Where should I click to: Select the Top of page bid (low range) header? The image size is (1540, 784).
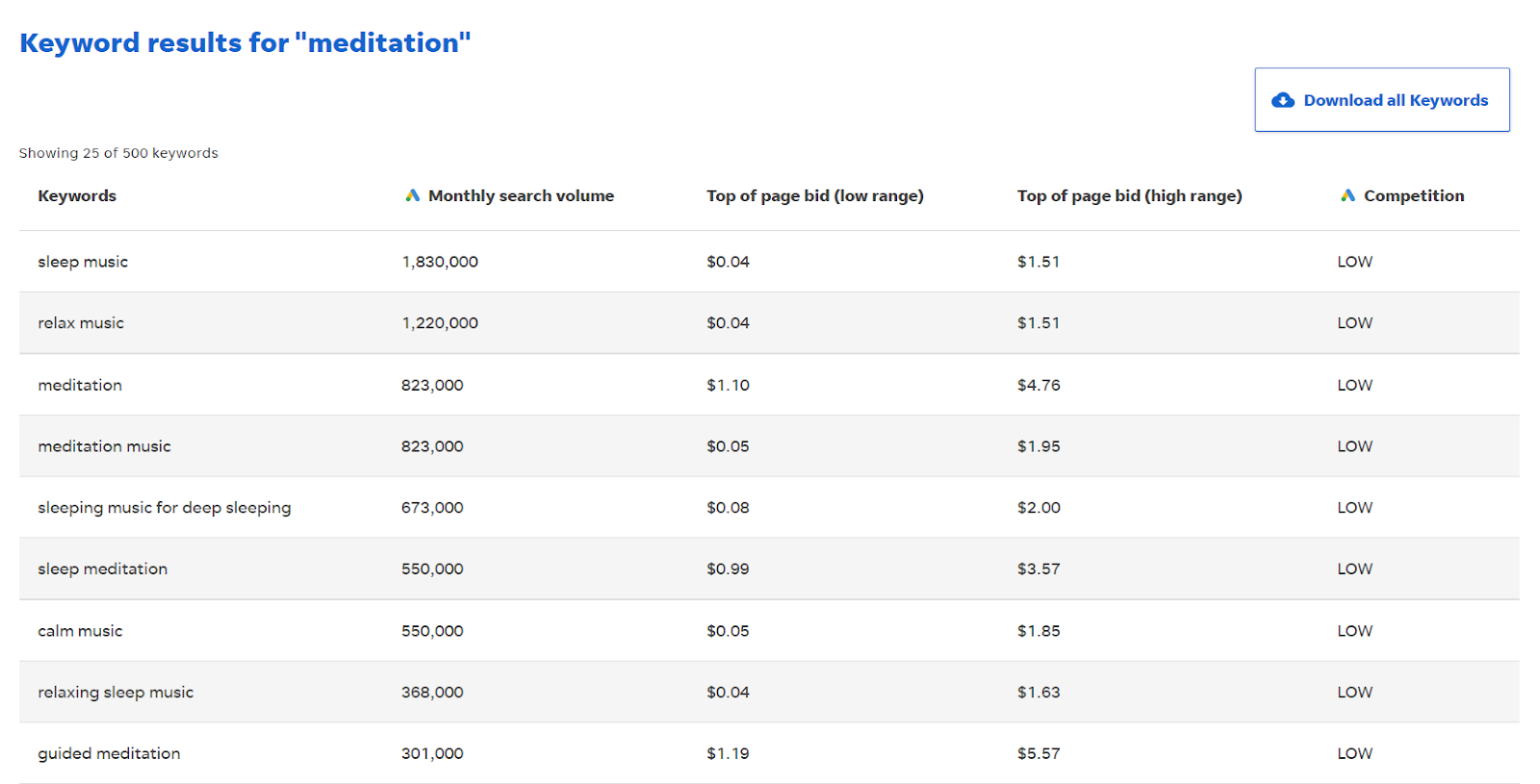[x=814, y=195]
